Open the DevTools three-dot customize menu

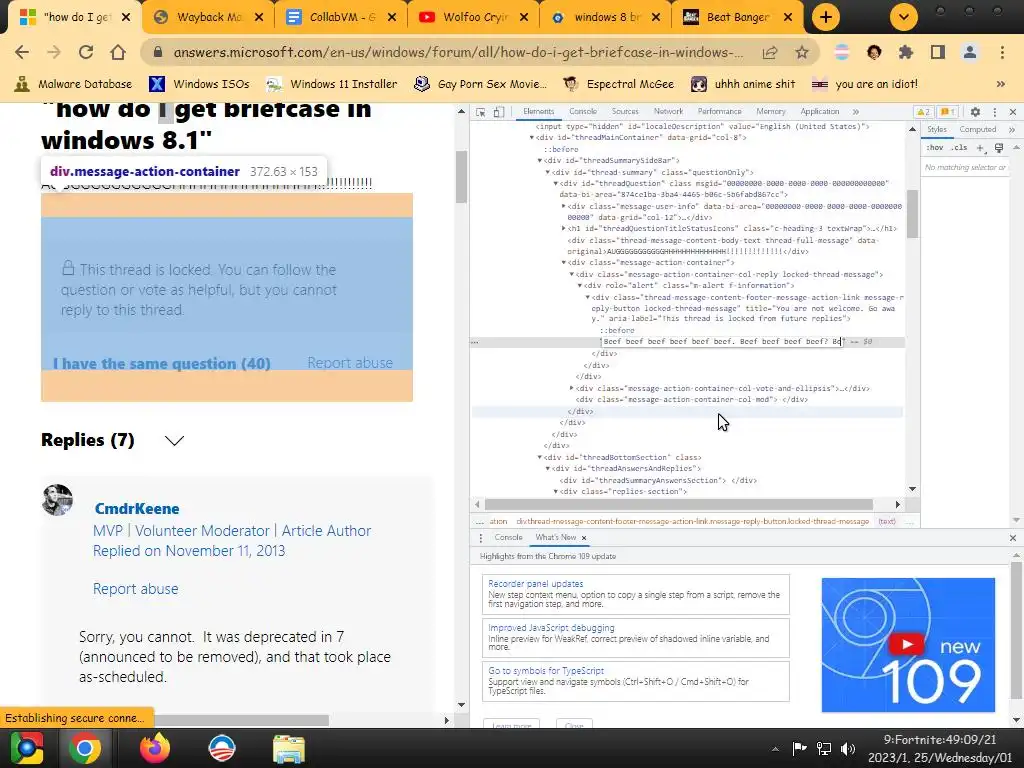995,112
